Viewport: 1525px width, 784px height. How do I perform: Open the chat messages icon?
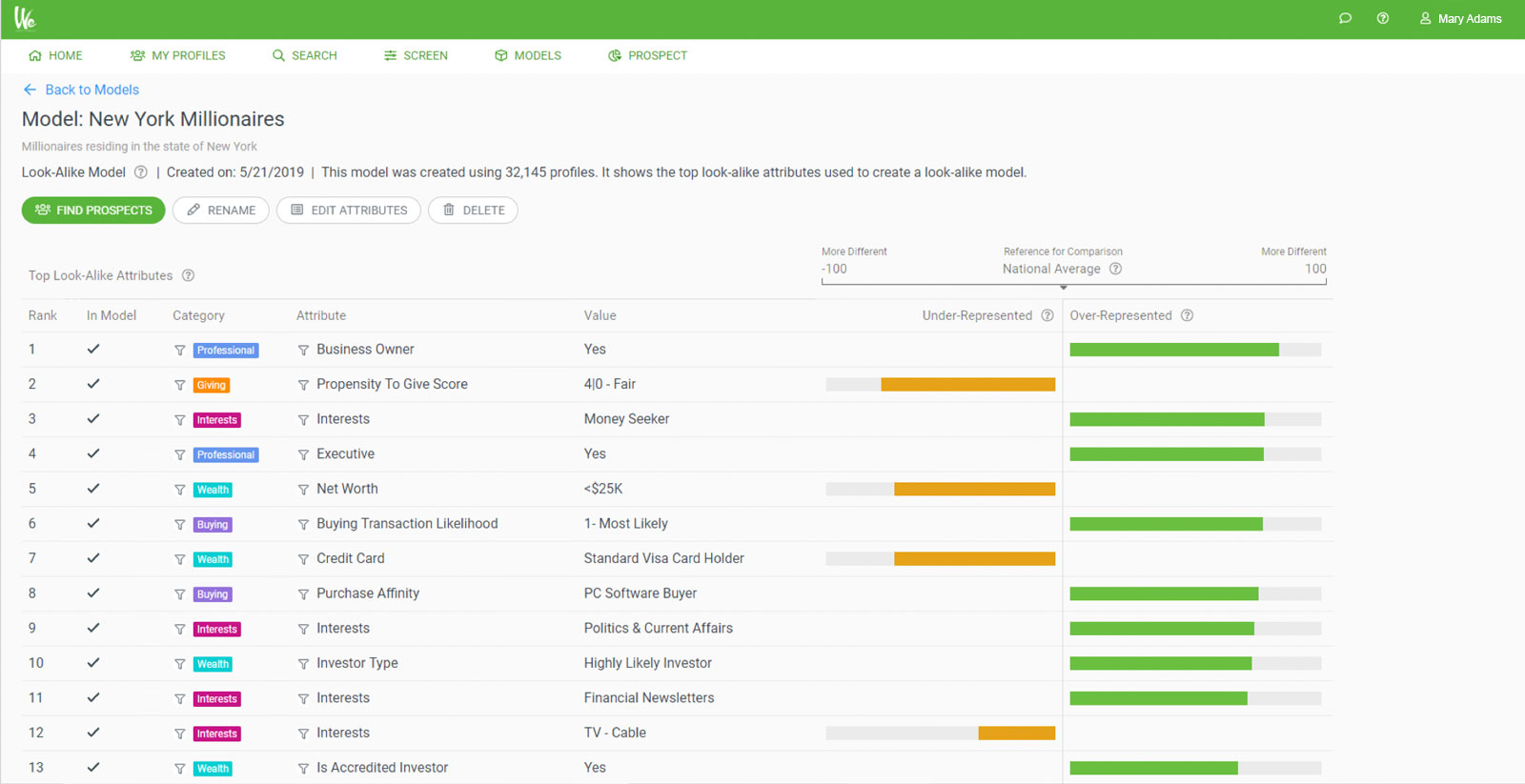(1345, 18)
